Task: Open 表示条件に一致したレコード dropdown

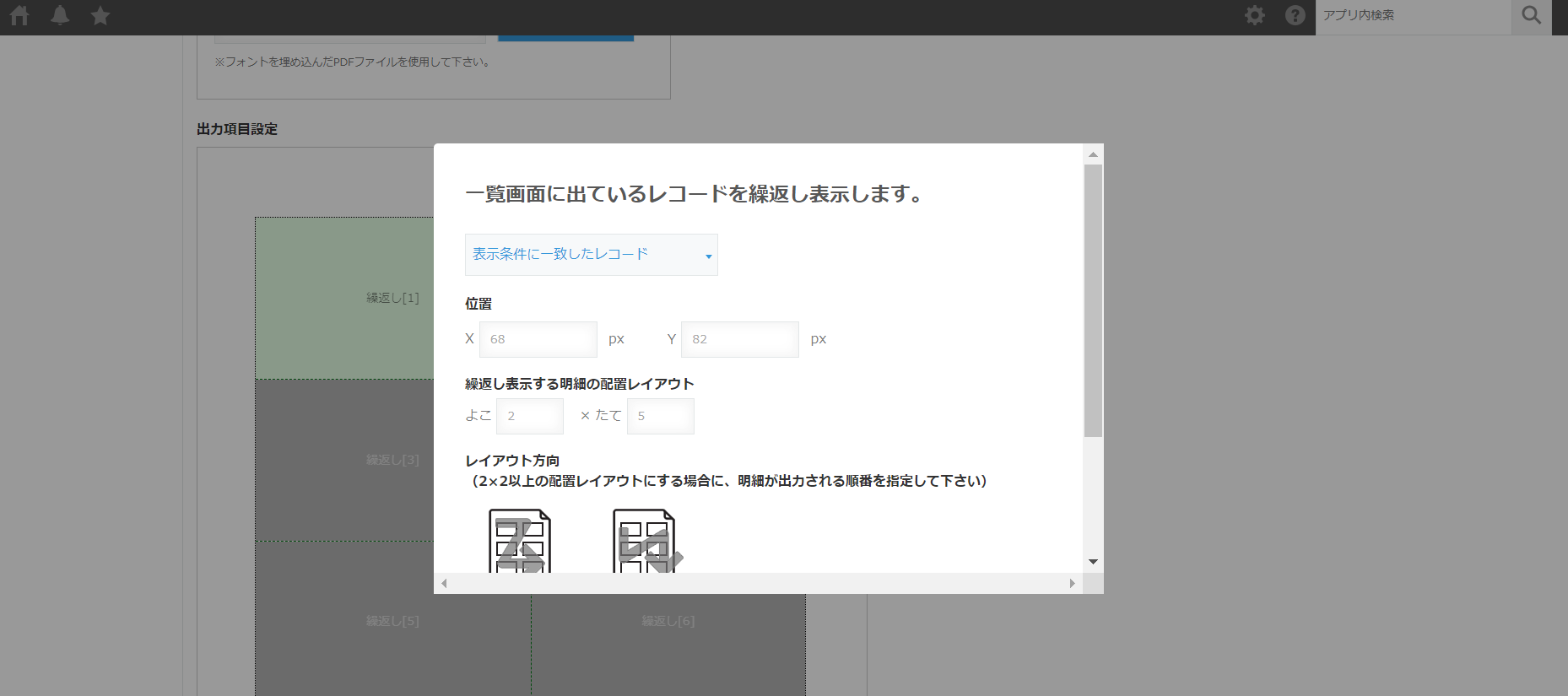Action: (592, 255)
